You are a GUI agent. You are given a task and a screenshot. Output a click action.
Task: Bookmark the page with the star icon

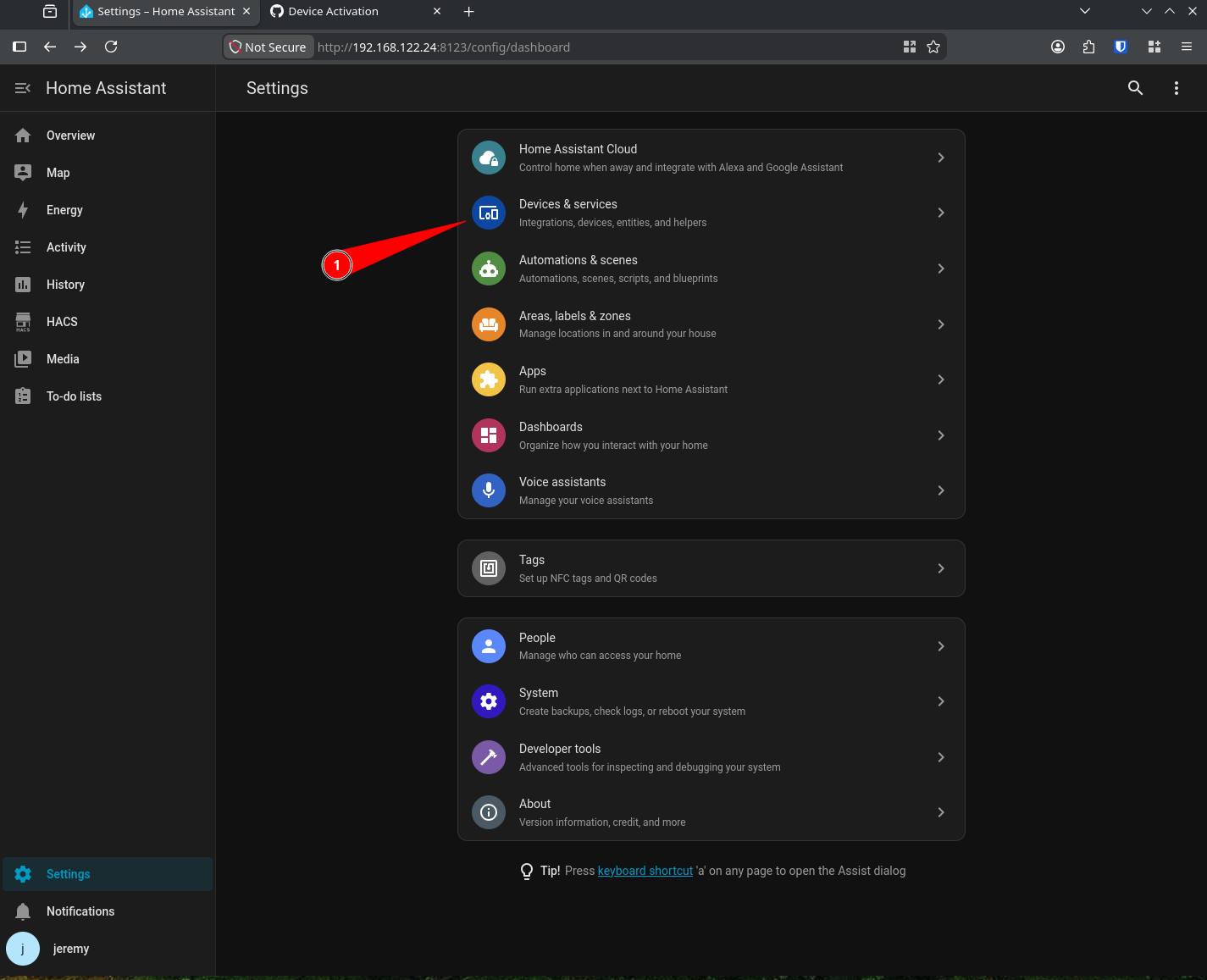tap(933, 47)
